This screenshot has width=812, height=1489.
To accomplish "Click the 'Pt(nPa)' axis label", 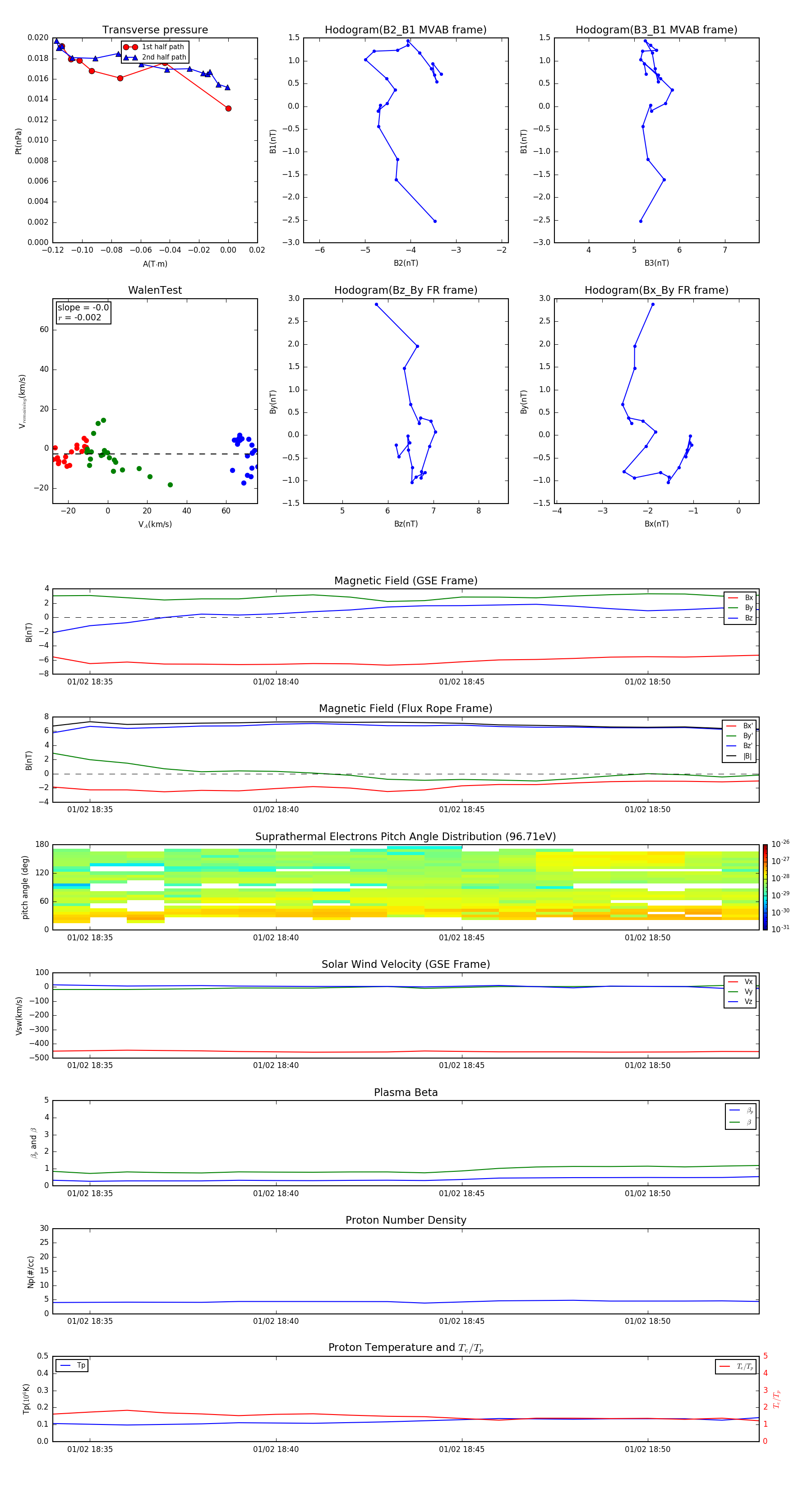I will tap(18, 141).
